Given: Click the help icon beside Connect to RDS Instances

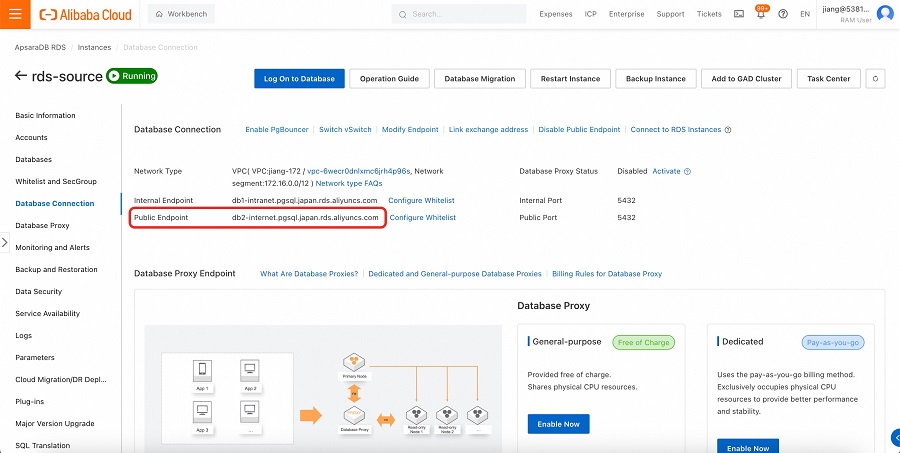Looking at the screenshot, I should pyautogui.click(x=728, y=130).
